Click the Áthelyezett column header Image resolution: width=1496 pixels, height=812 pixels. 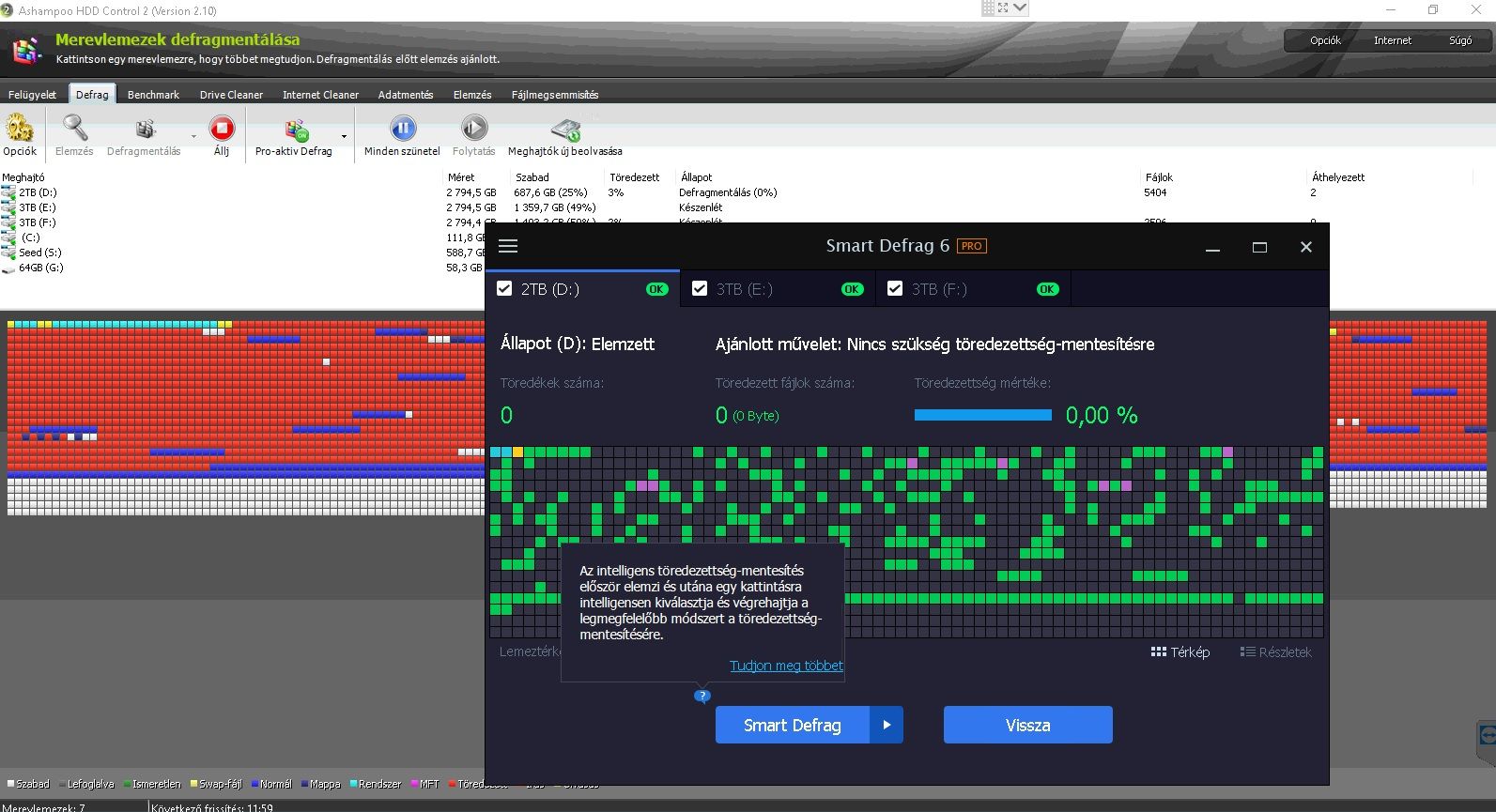coord(1338,176)
